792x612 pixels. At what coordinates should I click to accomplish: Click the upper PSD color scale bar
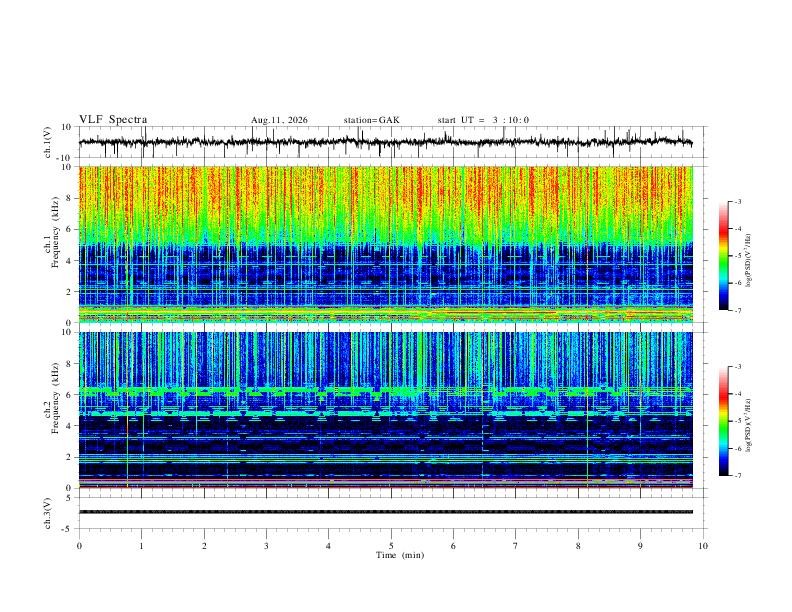(x=724, y=256)
